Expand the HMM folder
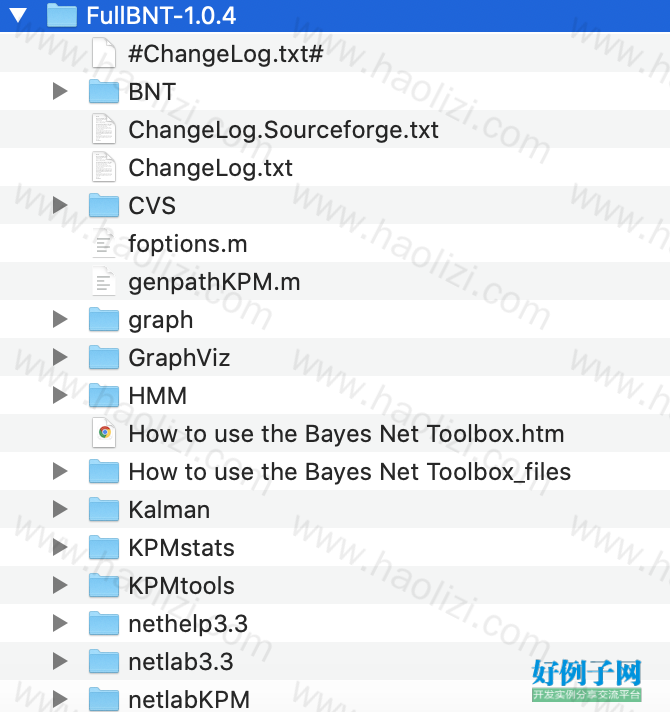Image resolution: width=670 pixels, height=712 pixels. (x=60, y=395)
